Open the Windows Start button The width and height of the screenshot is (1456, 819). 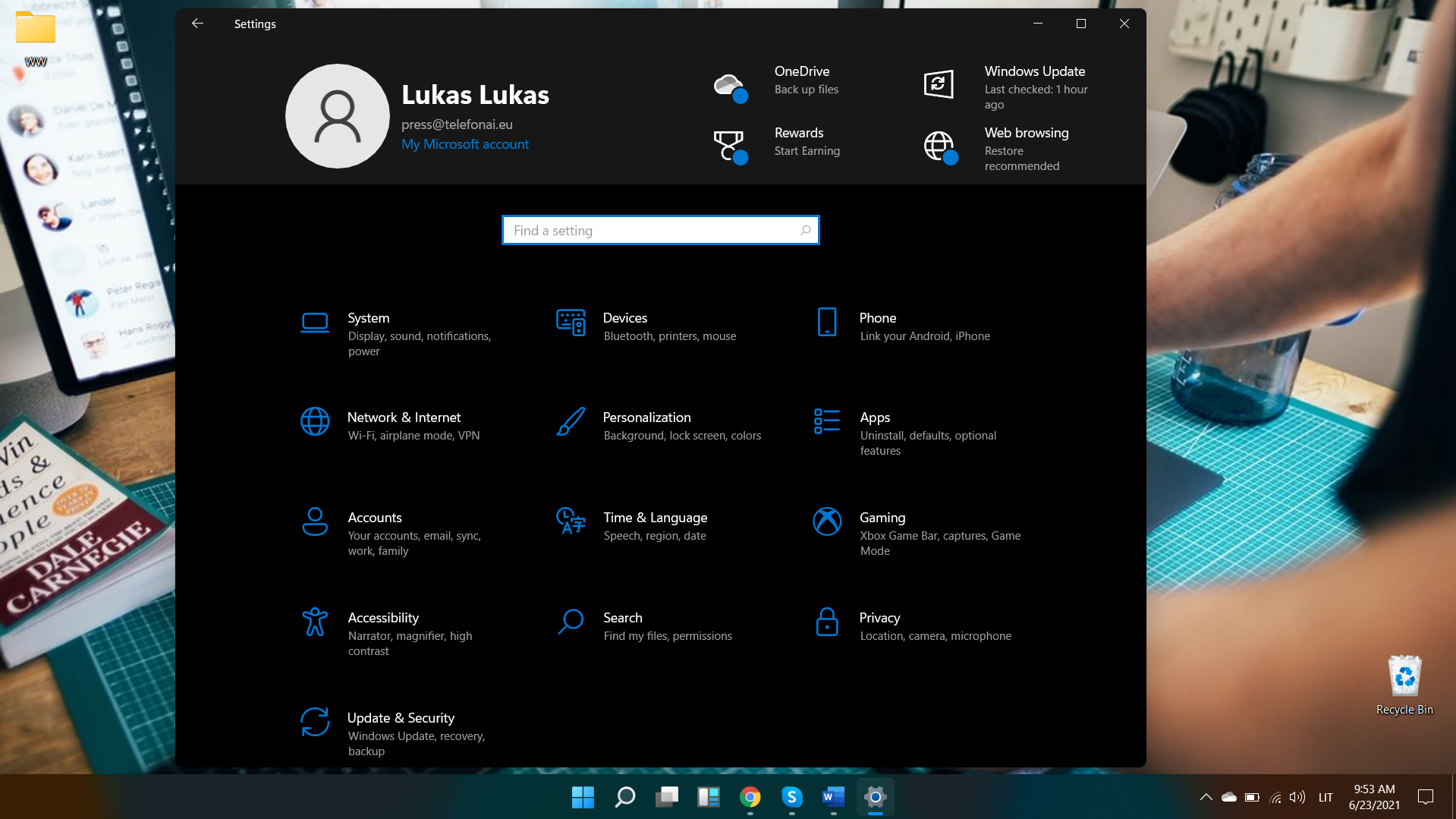point(583,797)
